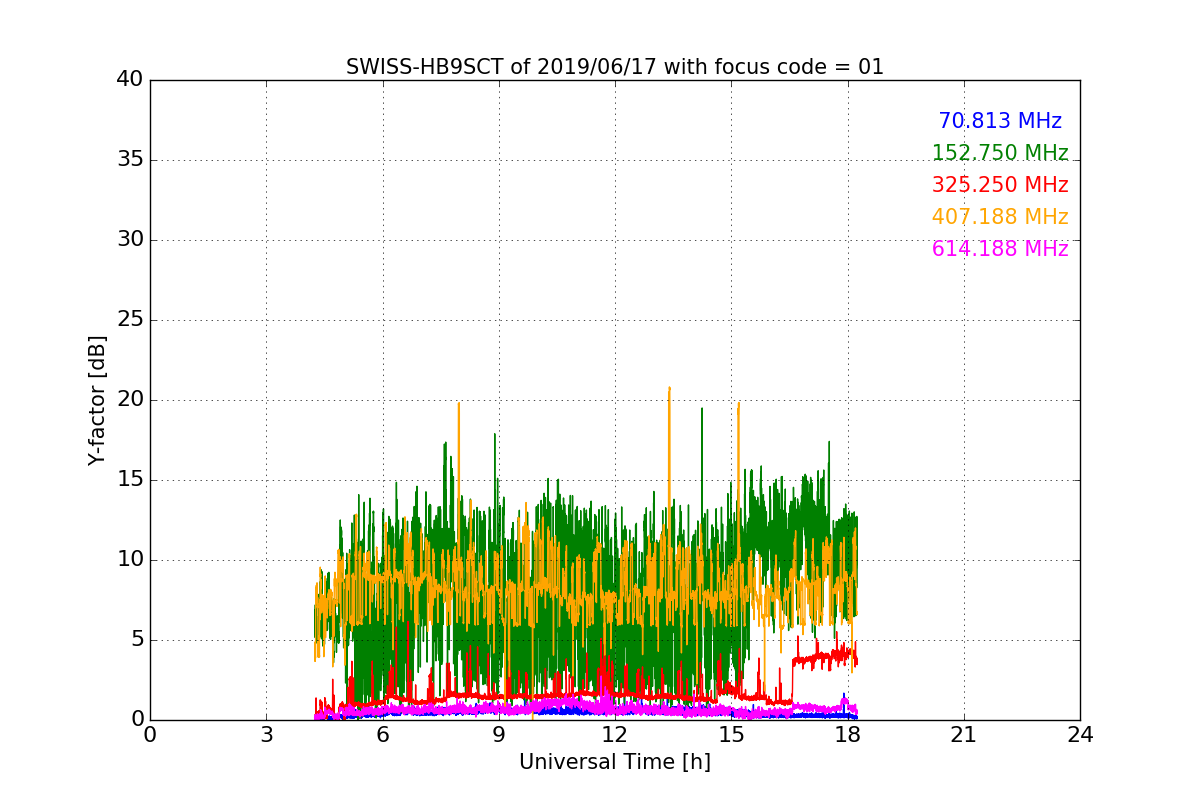Select the 325.250 MHz legend entry
Image resolution: width=1200 pixels, height=800 pixels.
(1000, 185)
